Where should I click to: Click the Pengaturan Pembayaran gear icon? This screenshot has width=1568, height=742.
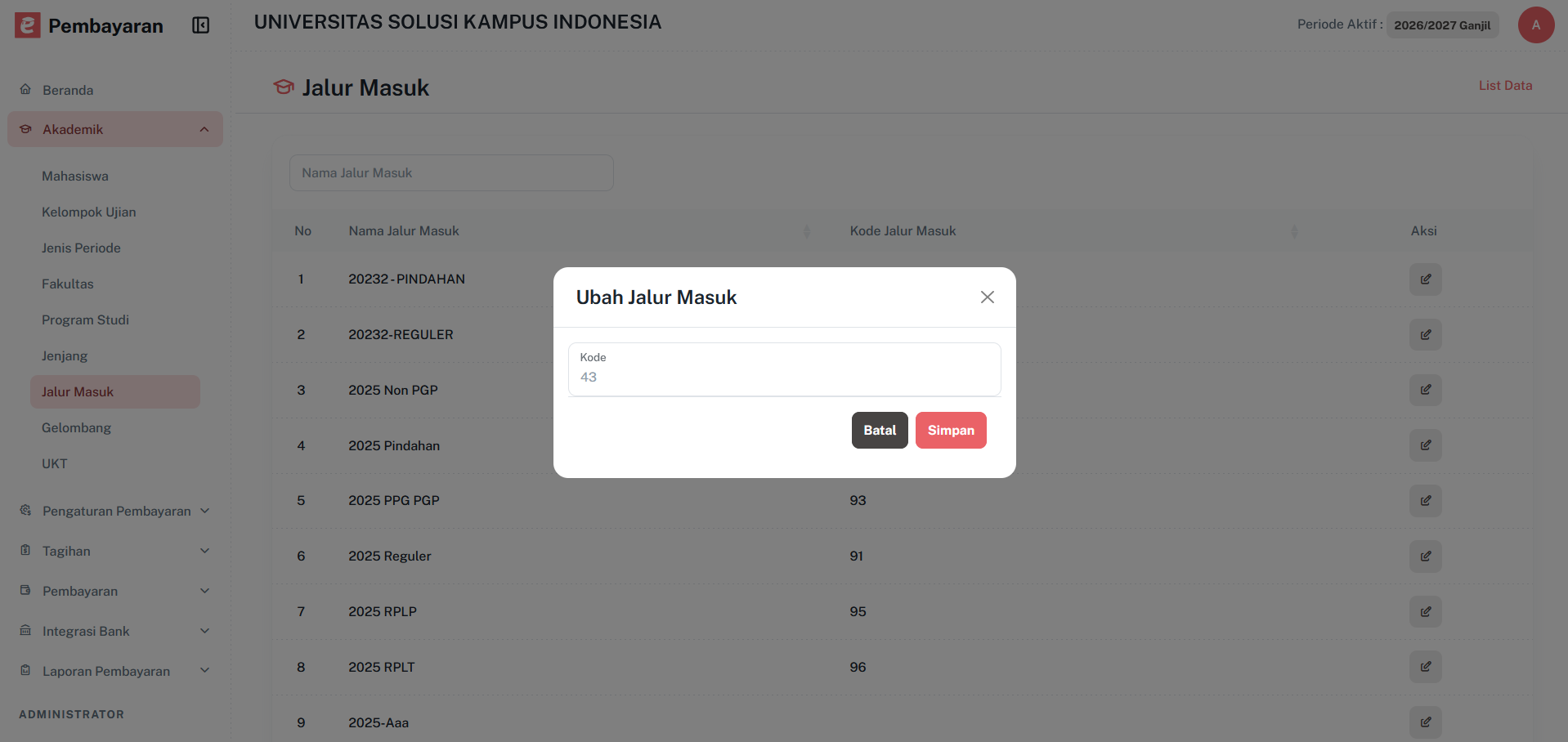coord(25,511)
